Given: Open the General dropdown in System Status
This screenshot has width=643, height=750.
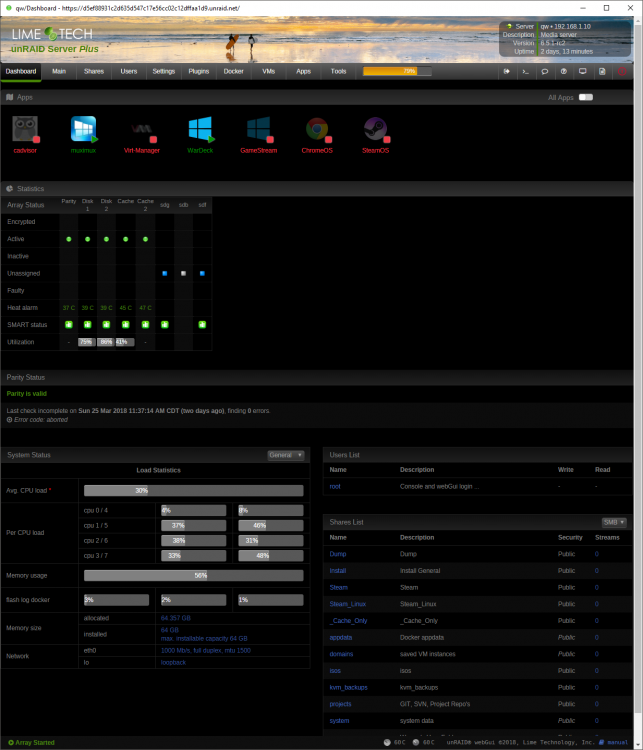Looking at the screenshot, I should [x=285, y=455].
